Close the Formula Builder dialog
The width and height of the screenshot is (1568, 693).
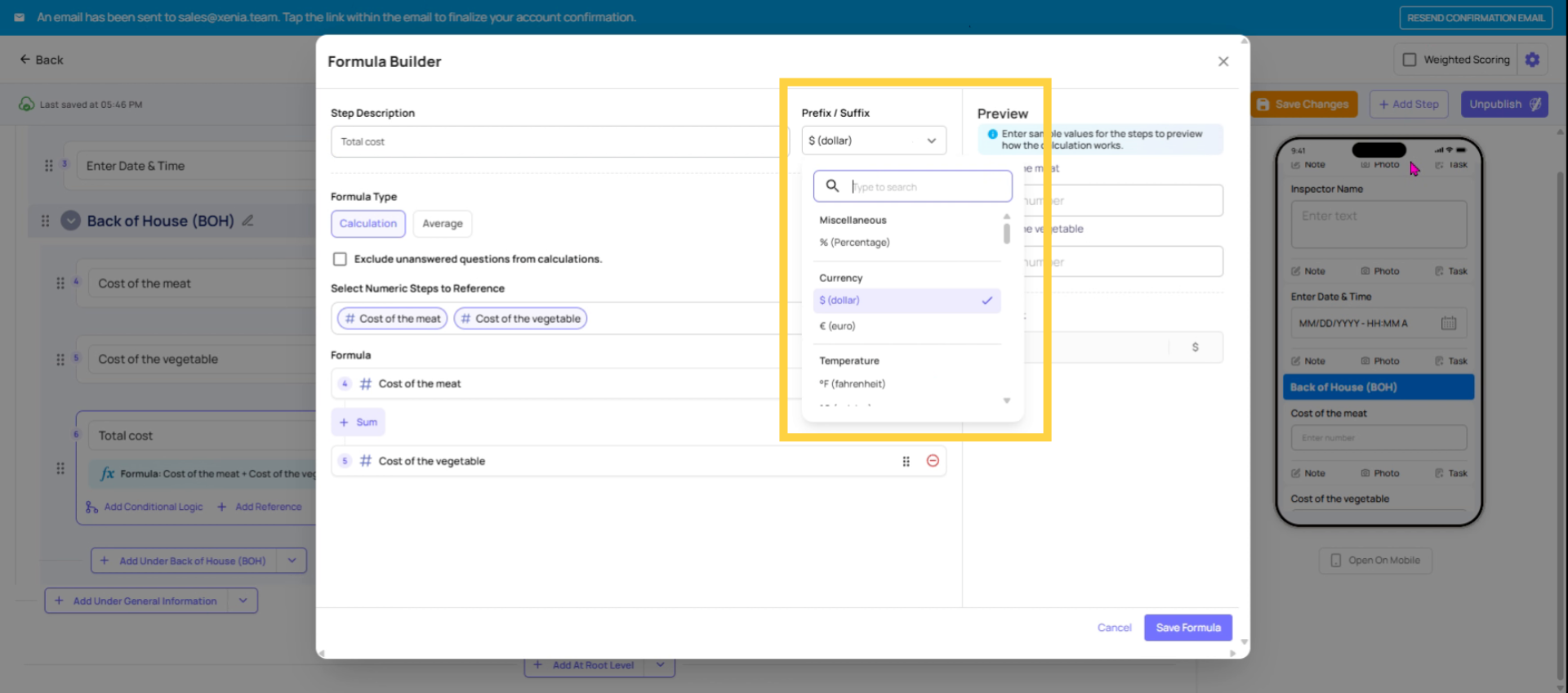coord(1223,61)
